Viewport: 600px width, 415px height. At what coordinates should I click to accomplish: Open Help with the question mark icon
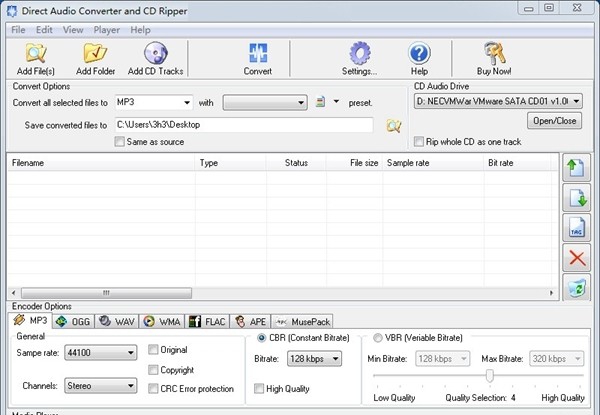tap(419, 53)
